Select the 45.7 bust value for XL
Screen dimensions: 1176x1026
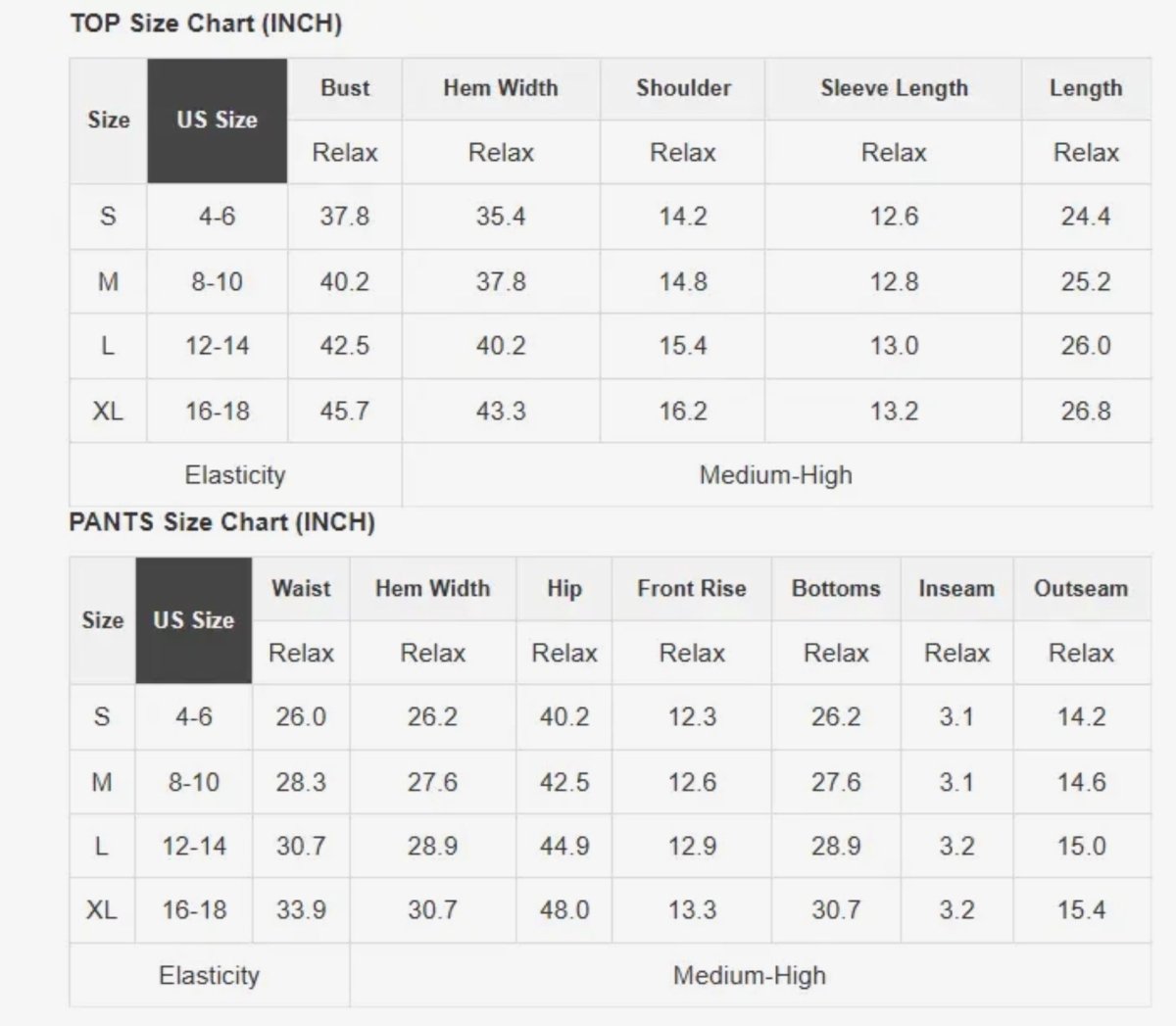(x=345, y=412)
